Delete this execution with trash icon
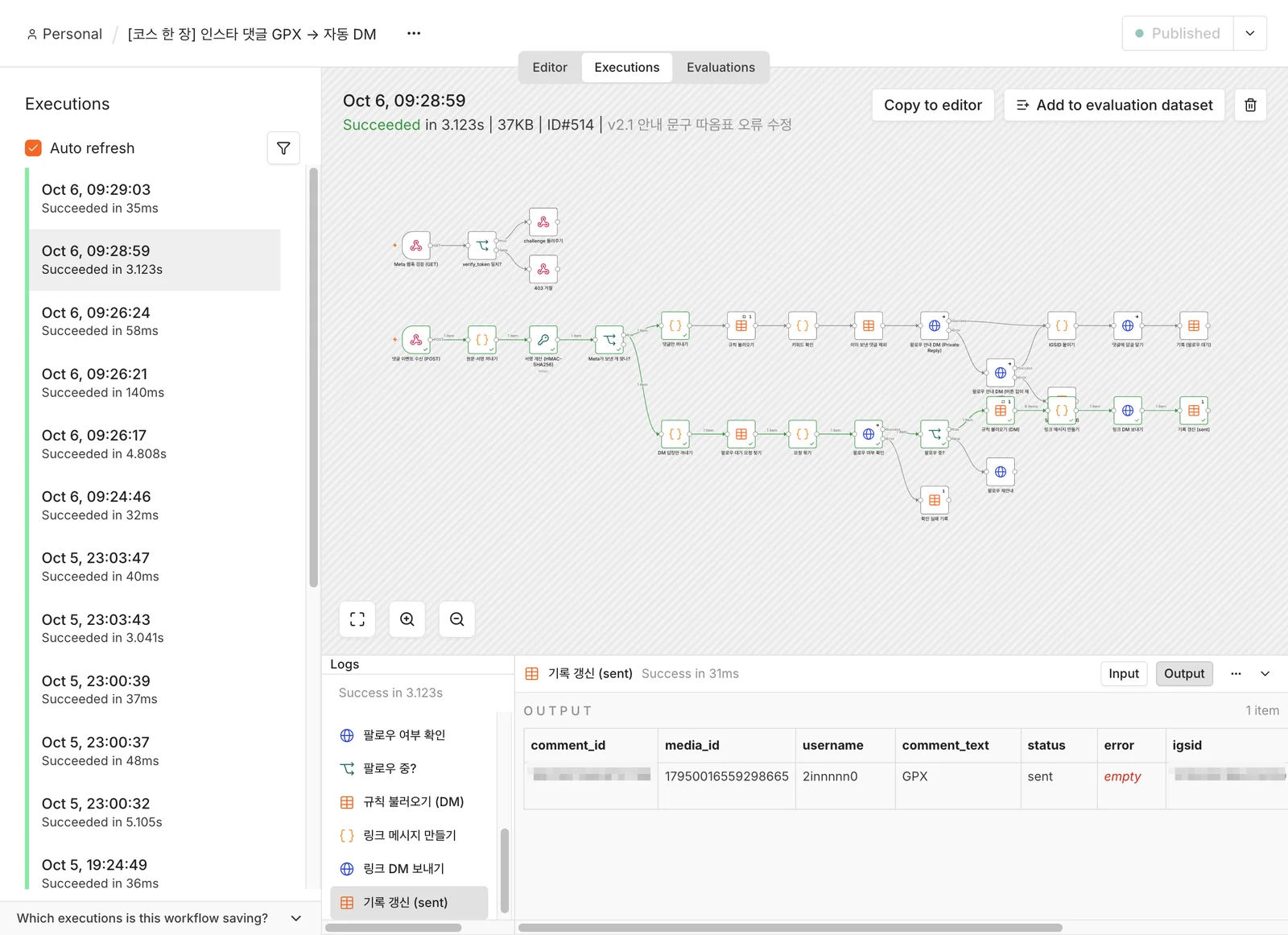Image resolution: width=1288 pixels, height=935 pixels. point(1250,105)
